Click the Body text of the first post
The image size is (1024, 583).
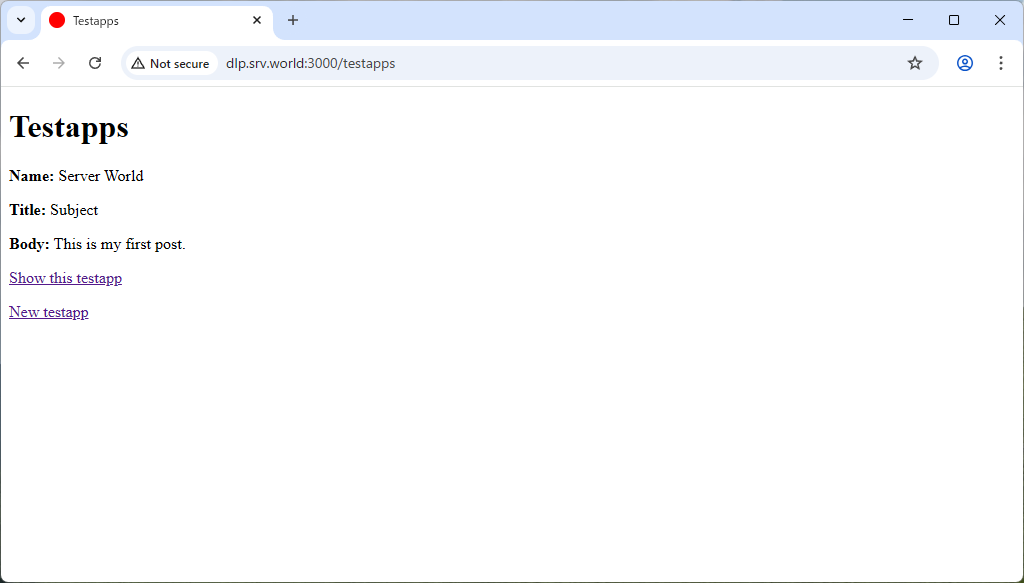(x=120, y=243)
